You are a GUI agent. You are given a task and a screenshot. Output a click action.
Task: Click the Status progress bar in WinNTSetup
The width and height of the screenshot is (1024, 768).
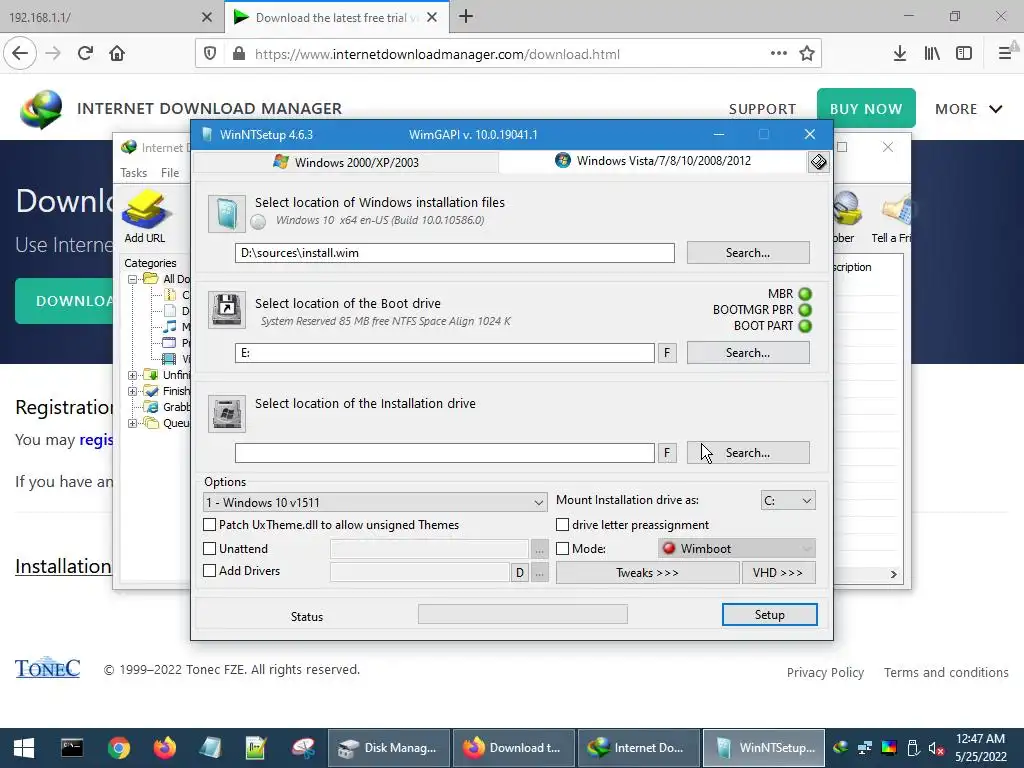[x=522, y=615]
